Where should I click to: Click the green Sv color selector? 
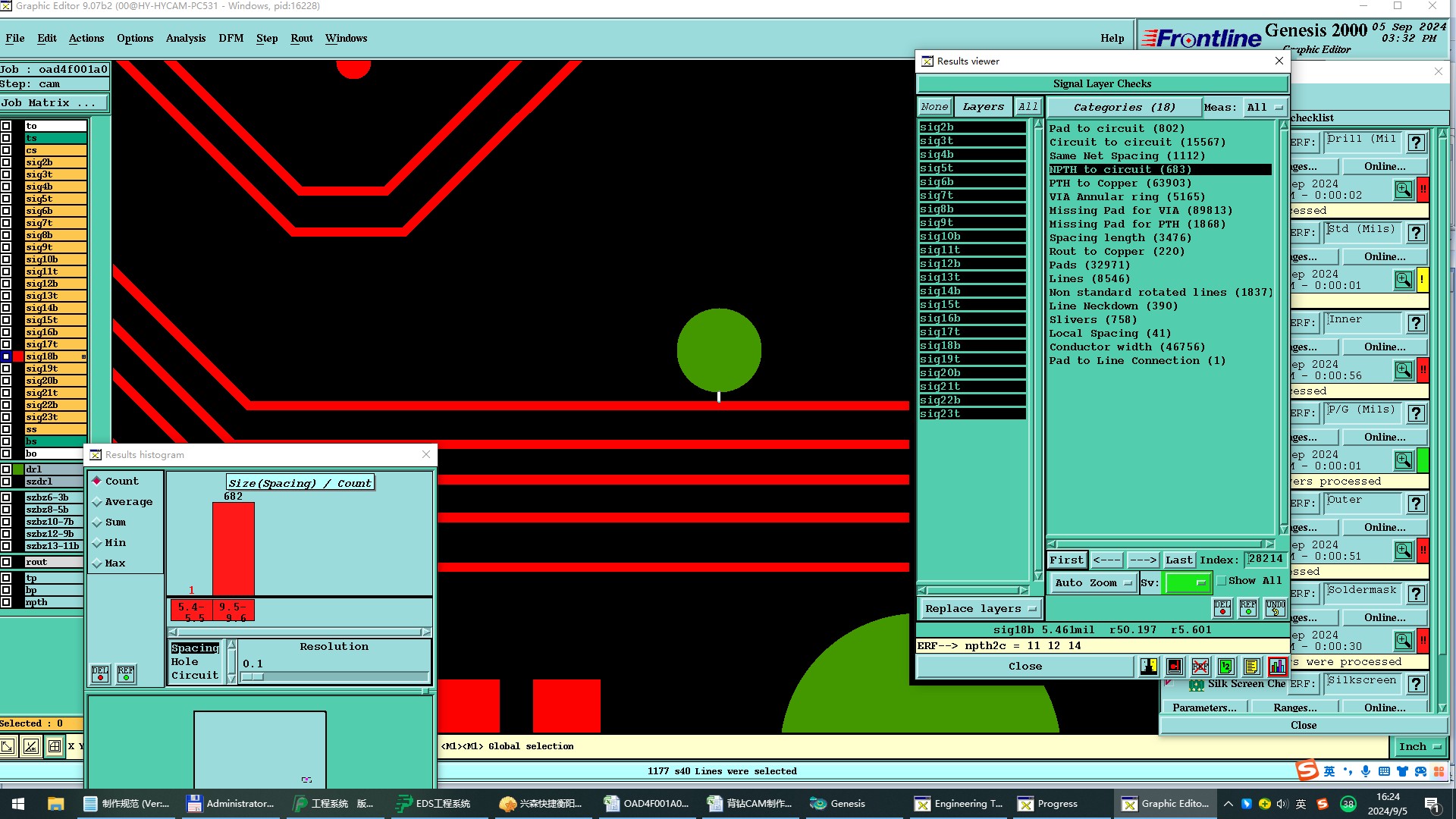pos(1187,583)
